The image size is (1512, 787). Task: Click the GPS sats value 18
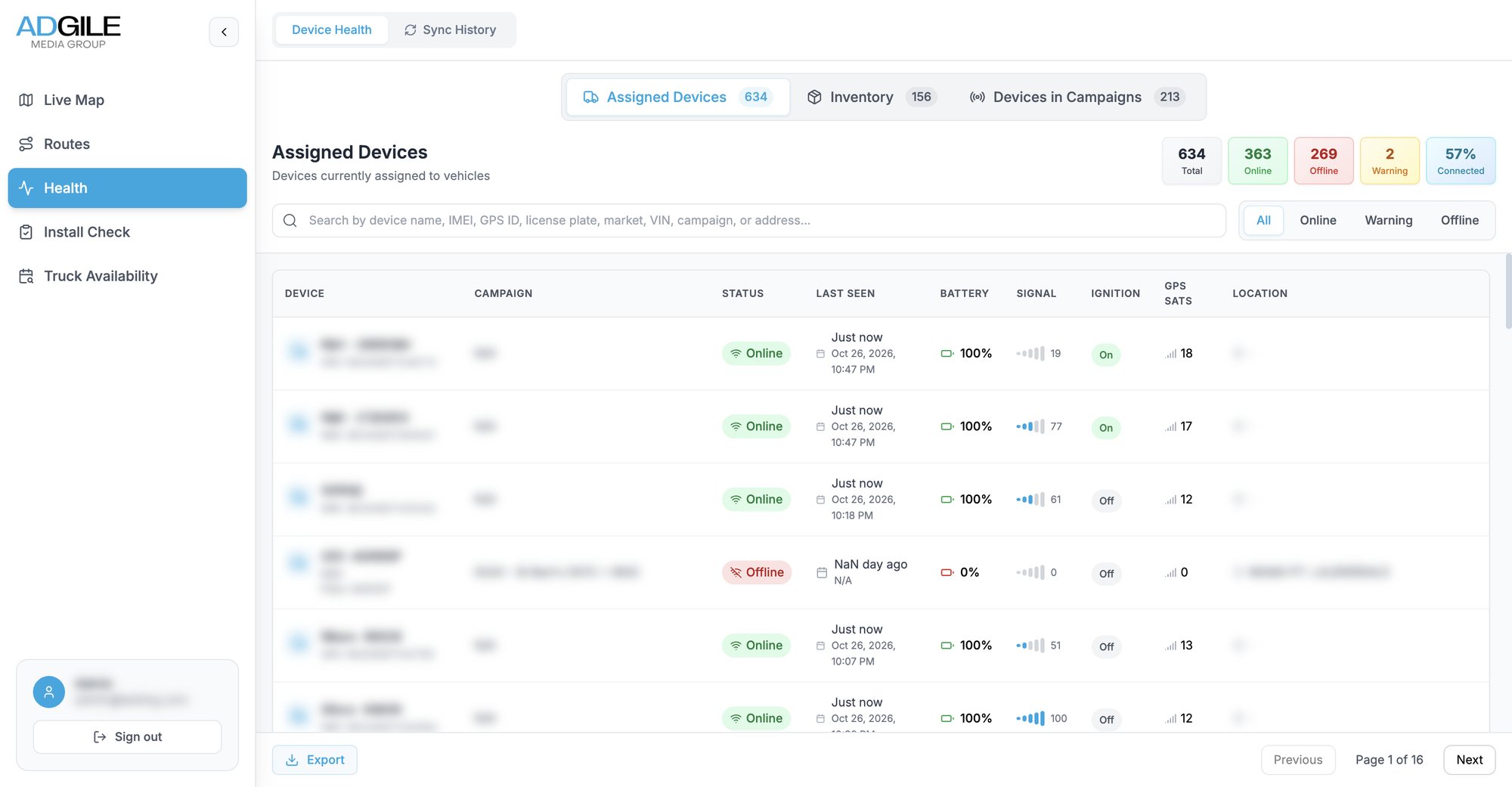coord(1186,353)
